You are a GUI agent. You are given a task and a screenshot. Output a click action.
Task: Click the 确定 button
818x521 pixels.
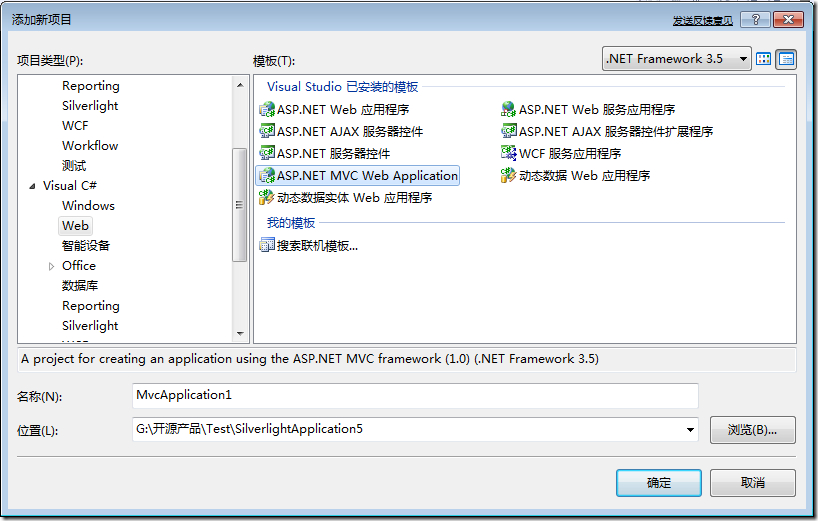click(x=658, y=483)
